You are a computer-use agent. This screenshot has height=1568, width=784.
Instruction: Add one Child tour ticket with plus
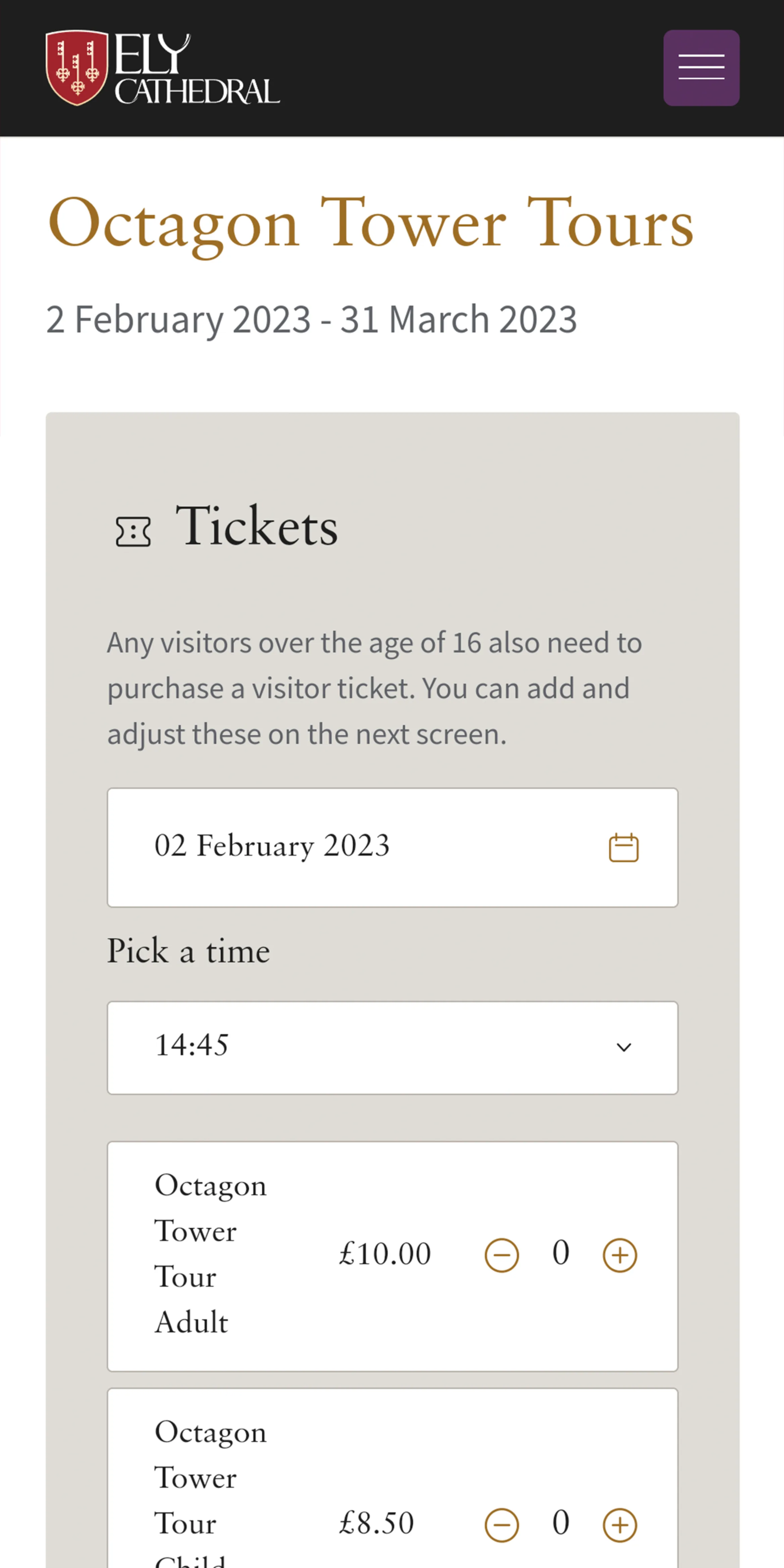(x=619, y=1524)
